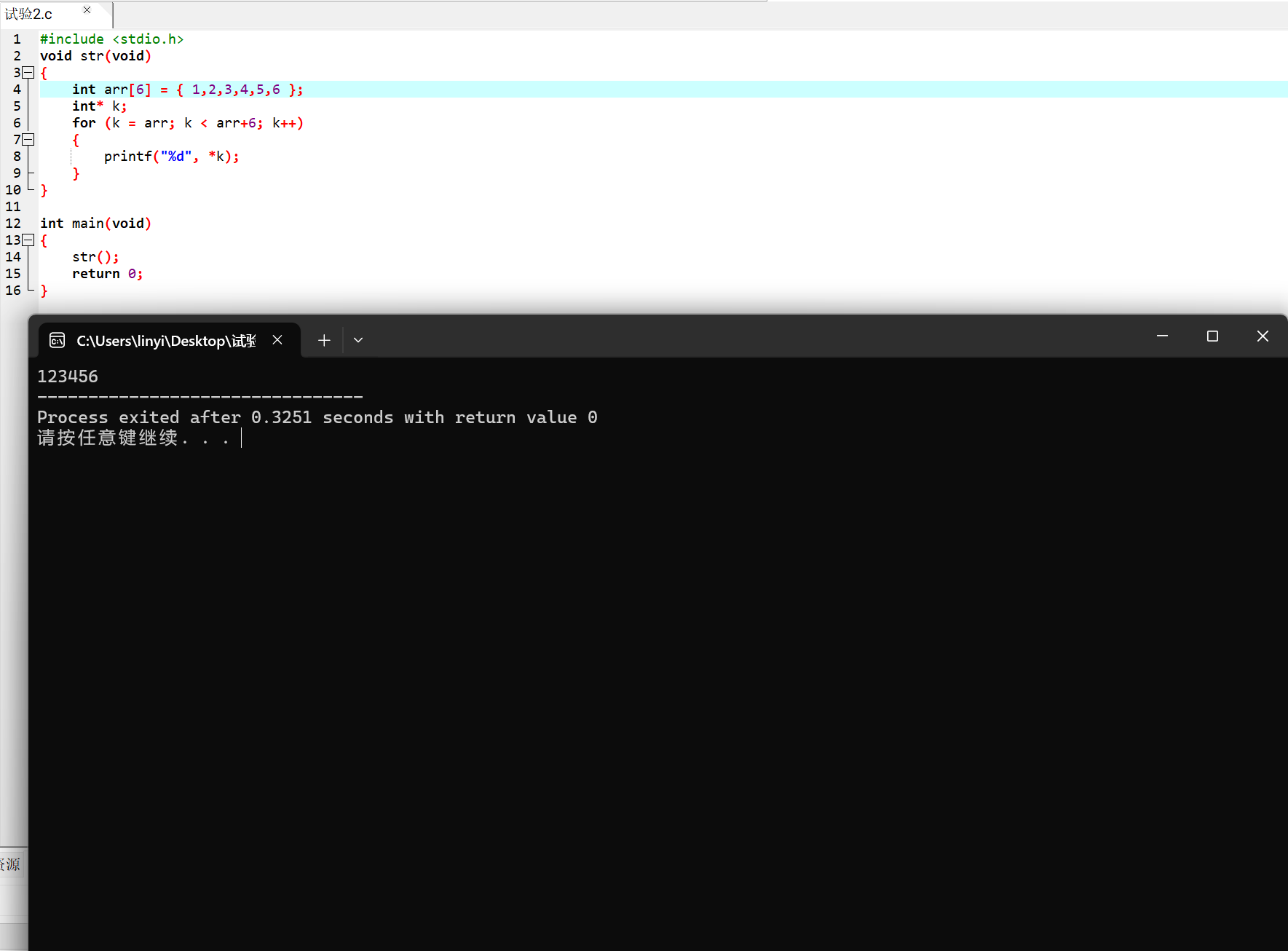
Task: Click line number 11 in the gutter
Action: (13, 207)
